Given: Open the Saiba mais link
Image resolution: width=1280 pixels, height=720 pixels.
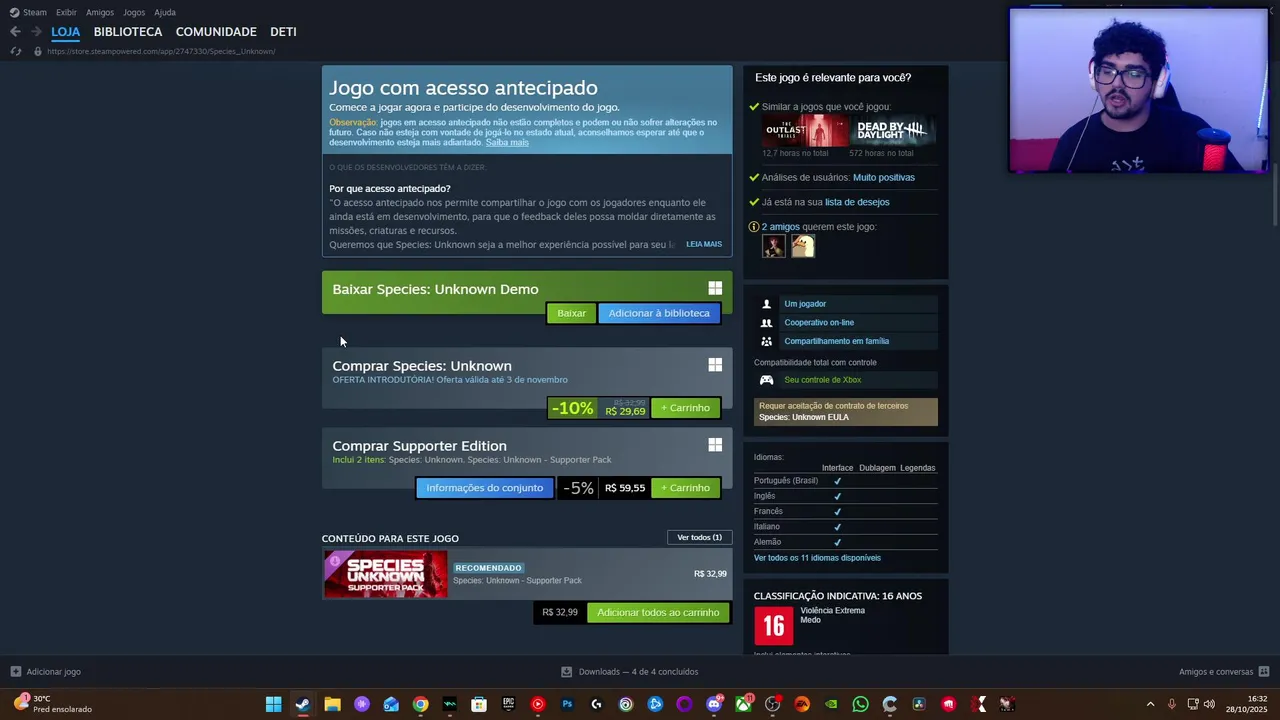Looking at the screenshot, I should point(507,142).
